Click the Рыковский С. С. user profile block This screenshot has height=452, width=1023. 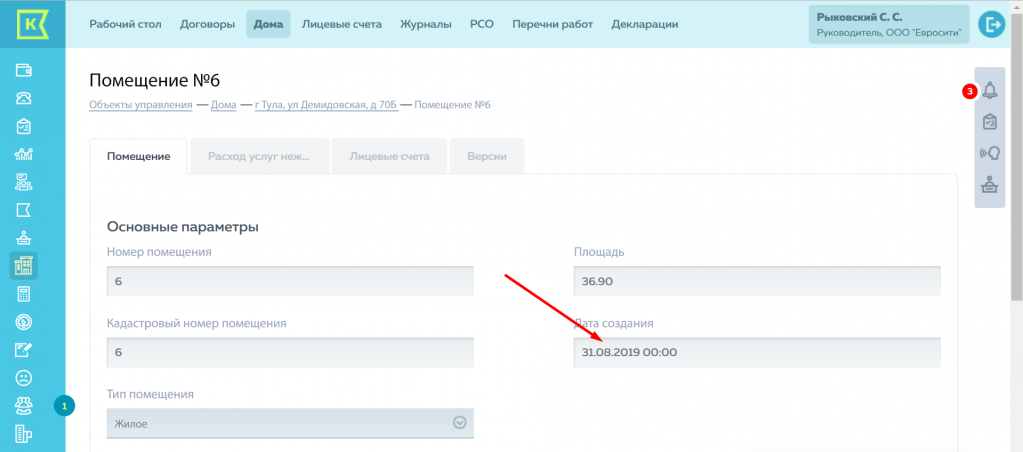889,25
